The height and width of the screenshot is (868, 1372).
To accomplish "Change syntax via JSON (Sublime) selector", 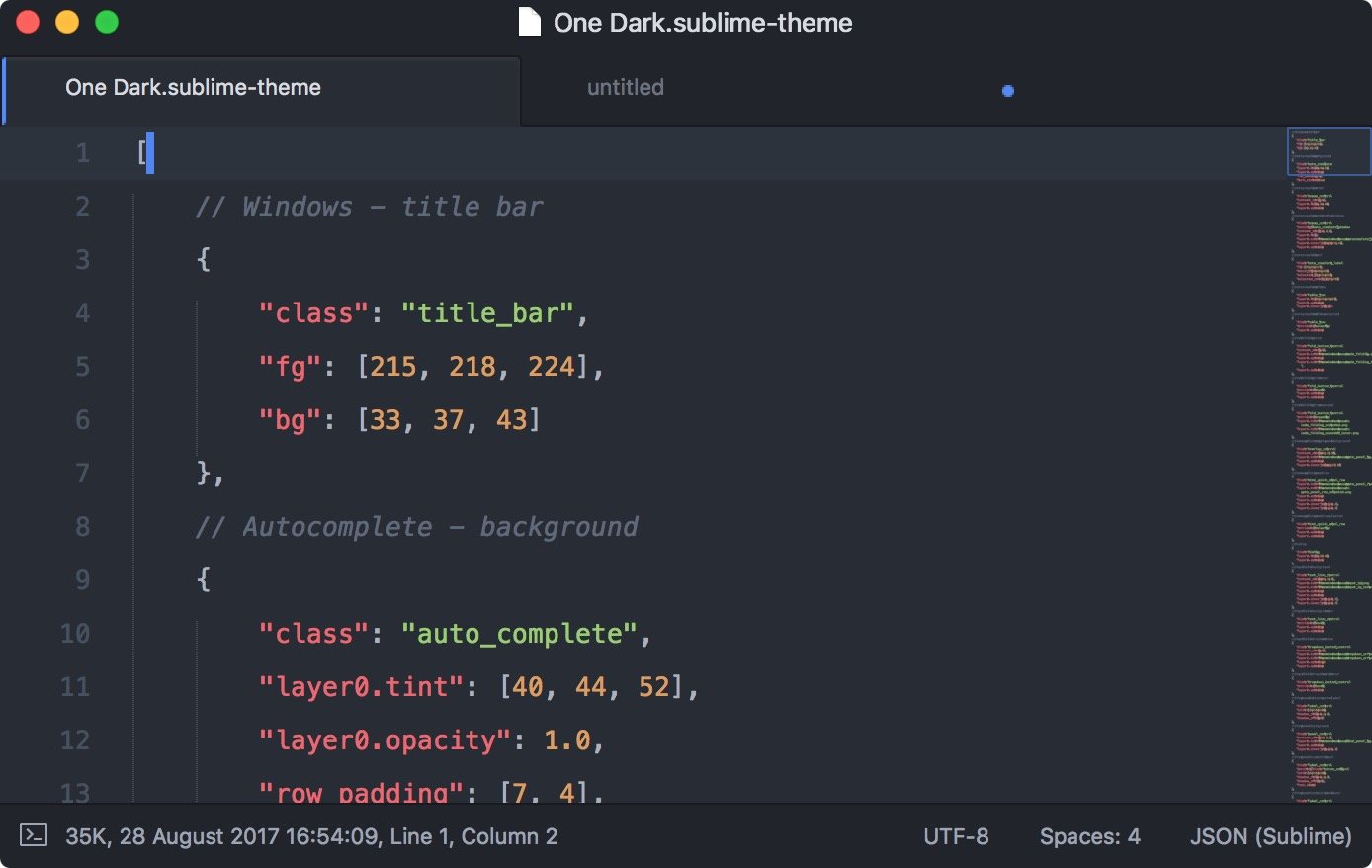I will point(1270,836).
